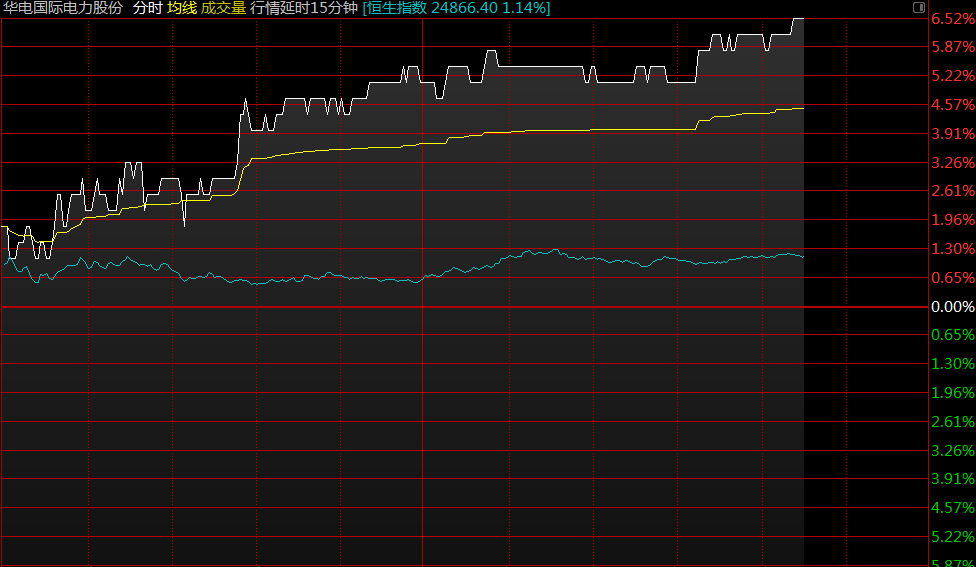
Task: Toggle the 均线 average line legend
Action: 181,8
